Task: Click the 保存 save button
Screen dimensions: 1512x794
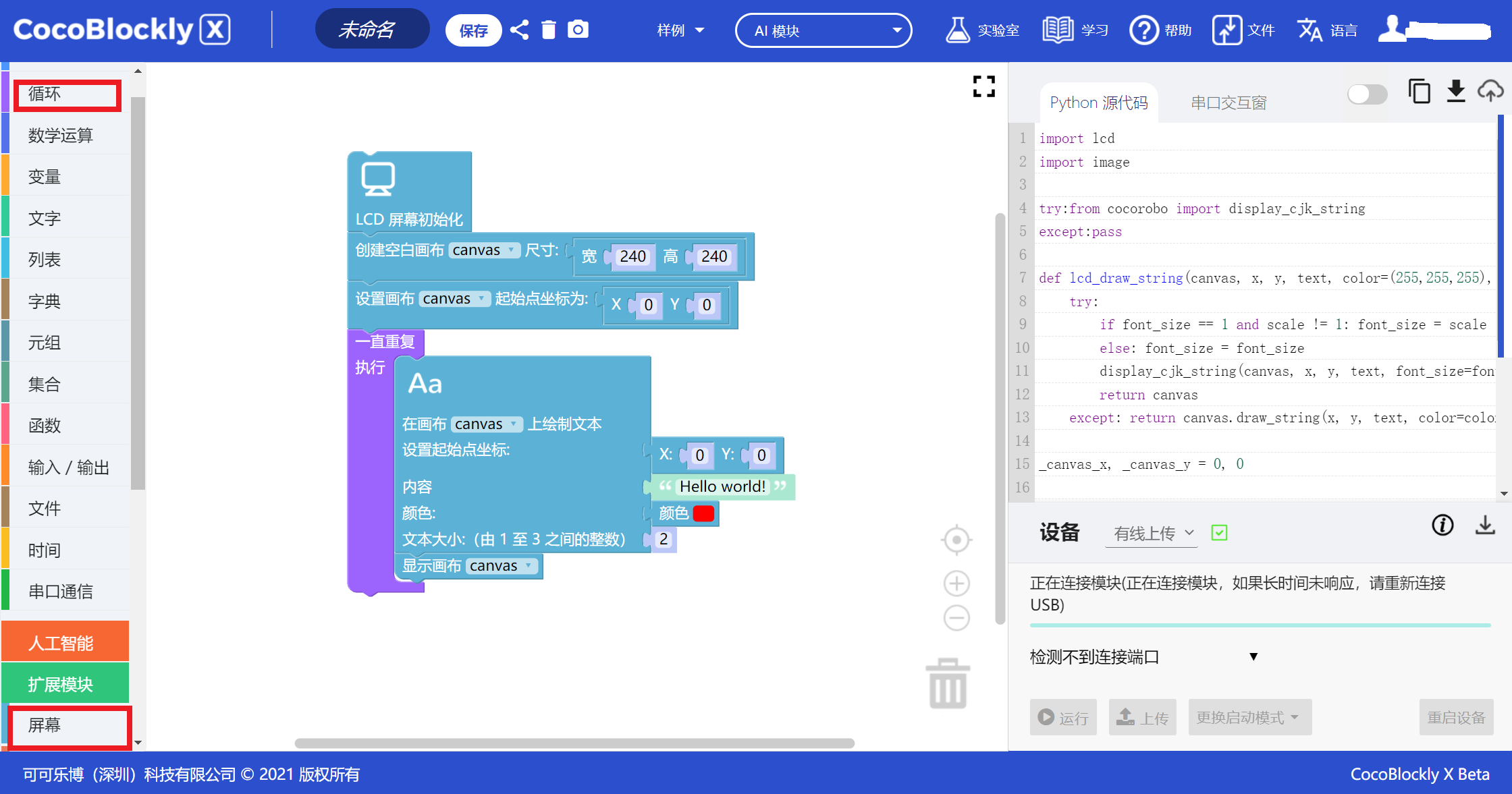Action: point(473,30)
